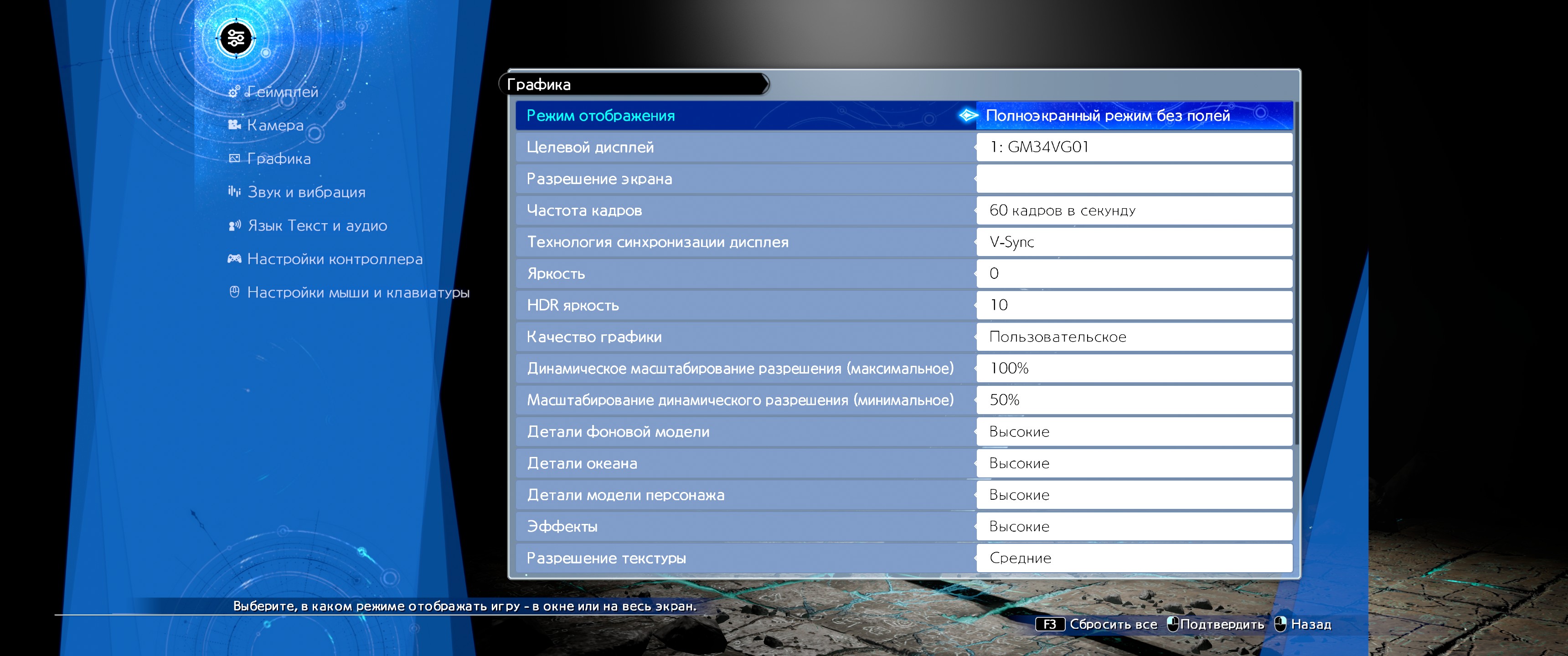Select the Качество графики row label
This screenshot has width=1568, height=656.
tap(594, 337)
